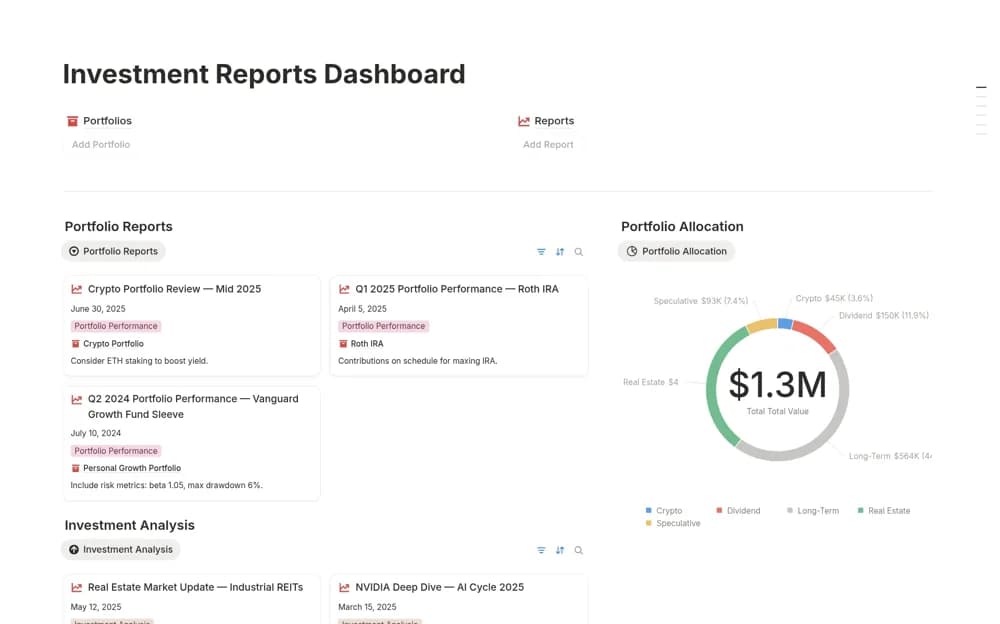
Task: Click chart icon on NVIDIA Deep Dive card
Action: point(344,588)
